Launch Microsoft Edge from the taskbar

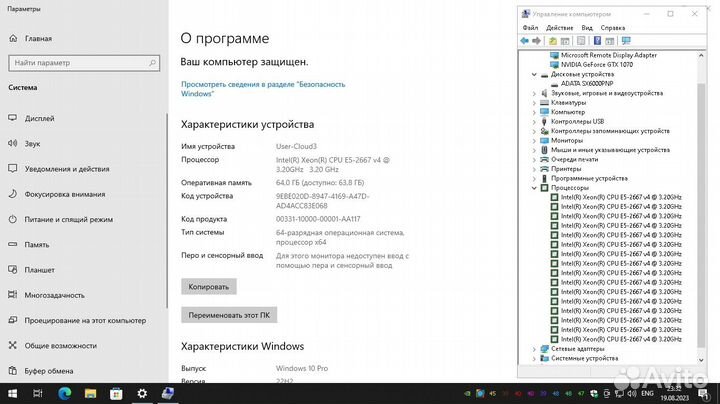(x=65, y=393)
